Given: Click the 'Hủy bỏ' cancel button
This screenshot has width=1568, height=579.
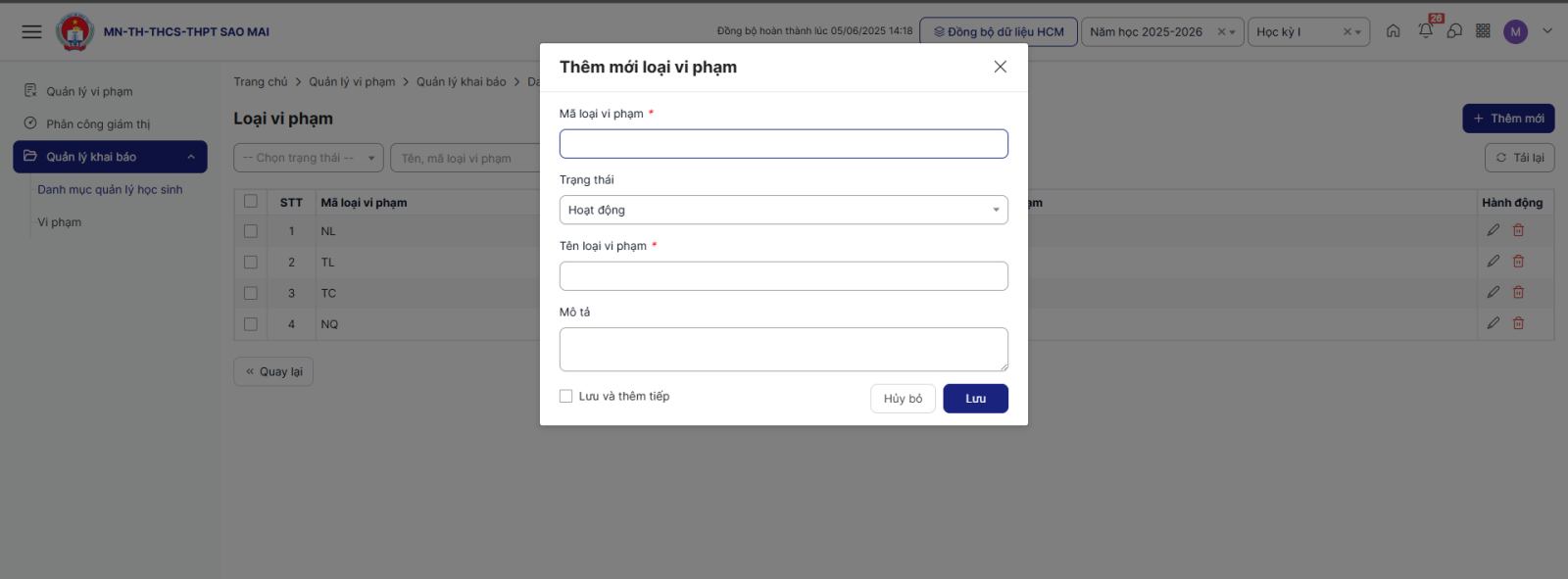Looking at the screenshot, I should [903, 399].
